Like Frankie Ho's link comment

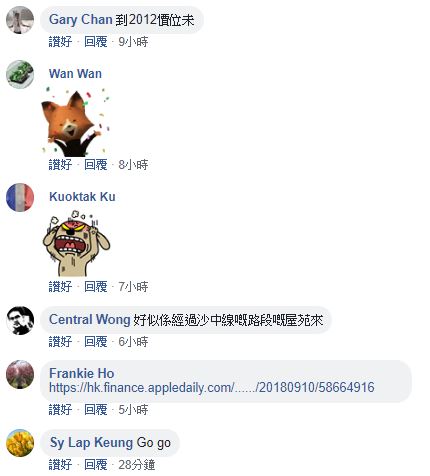[60, 410]
